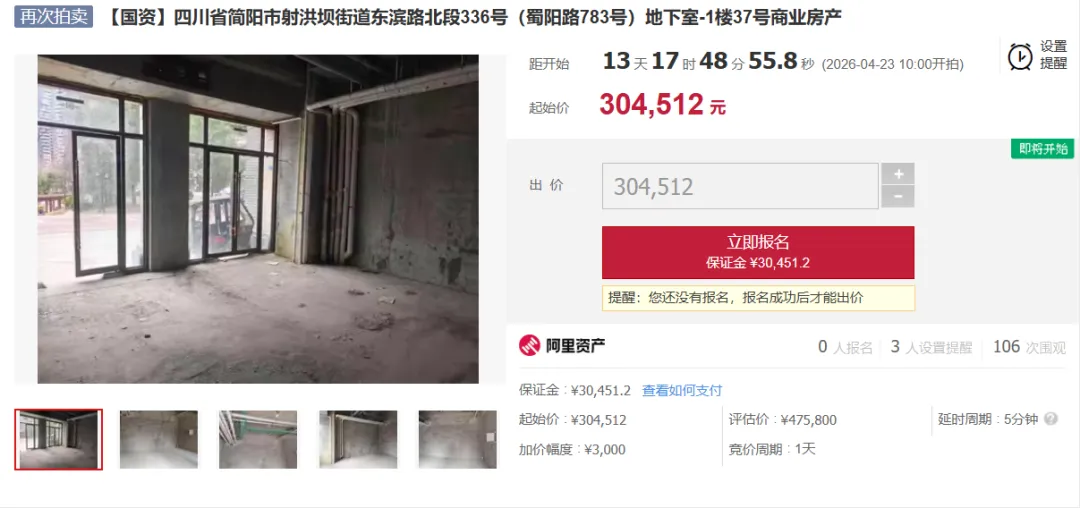Click the 立即报名 registration button
This screenshot has width=1080, height=508.
pyautogui.click(x=758, y=252)
